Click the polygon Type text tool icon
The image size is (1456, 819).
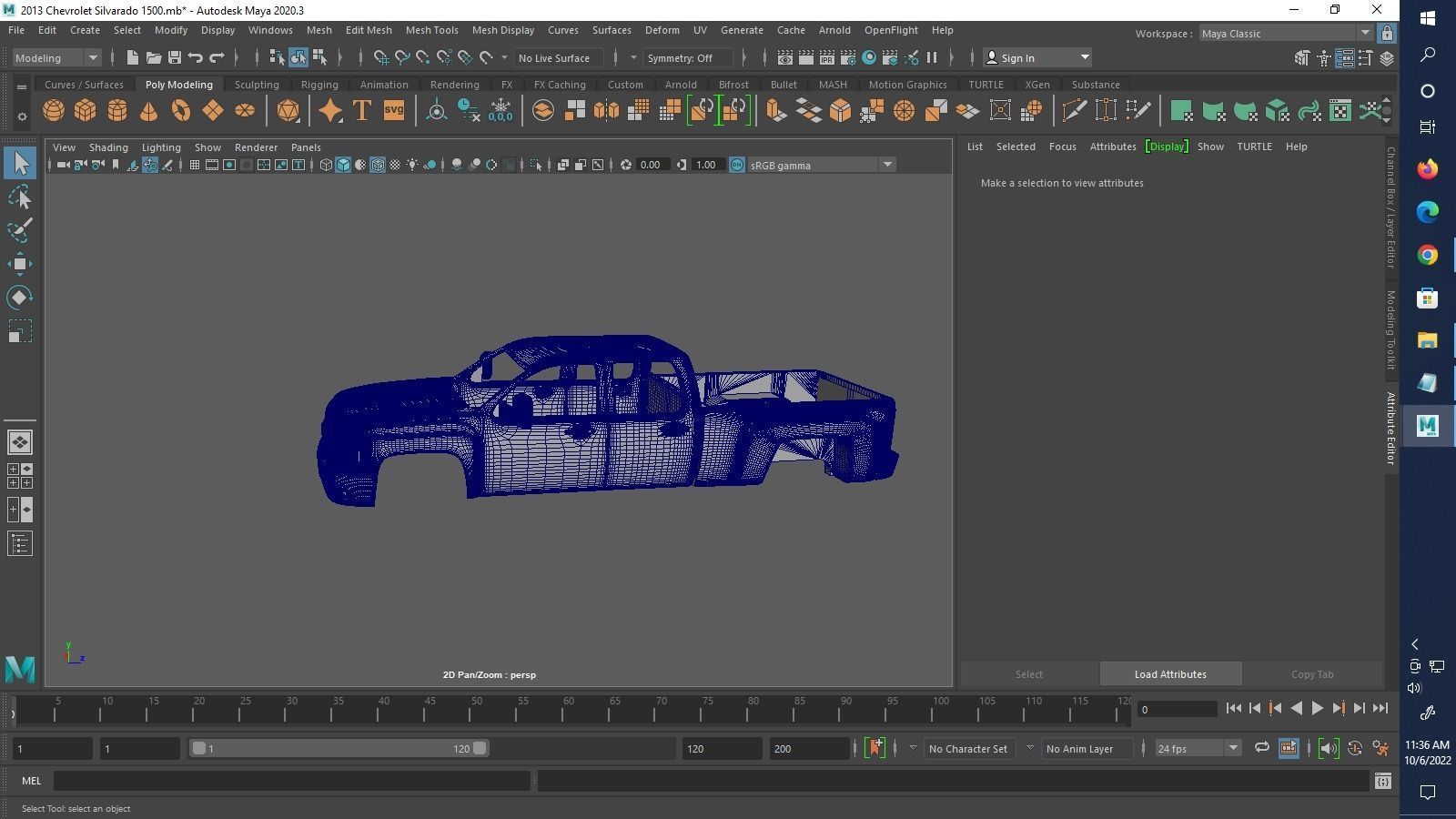tap(361, 111)
